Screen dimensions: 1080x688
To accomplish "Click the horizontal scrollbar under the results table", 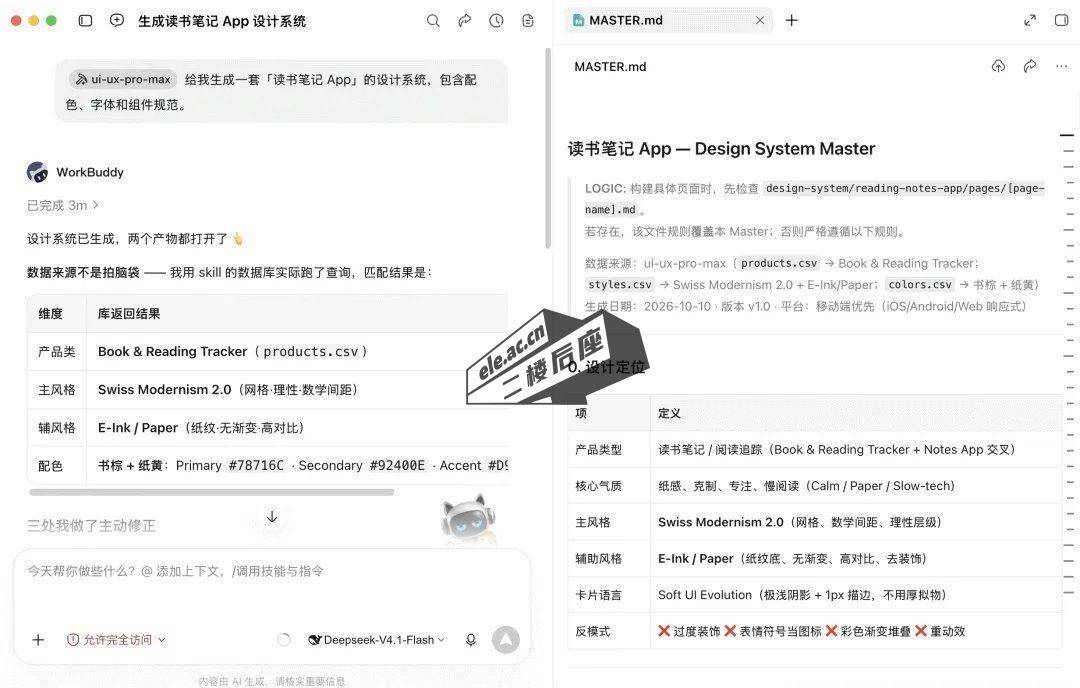I will (211, 492).
